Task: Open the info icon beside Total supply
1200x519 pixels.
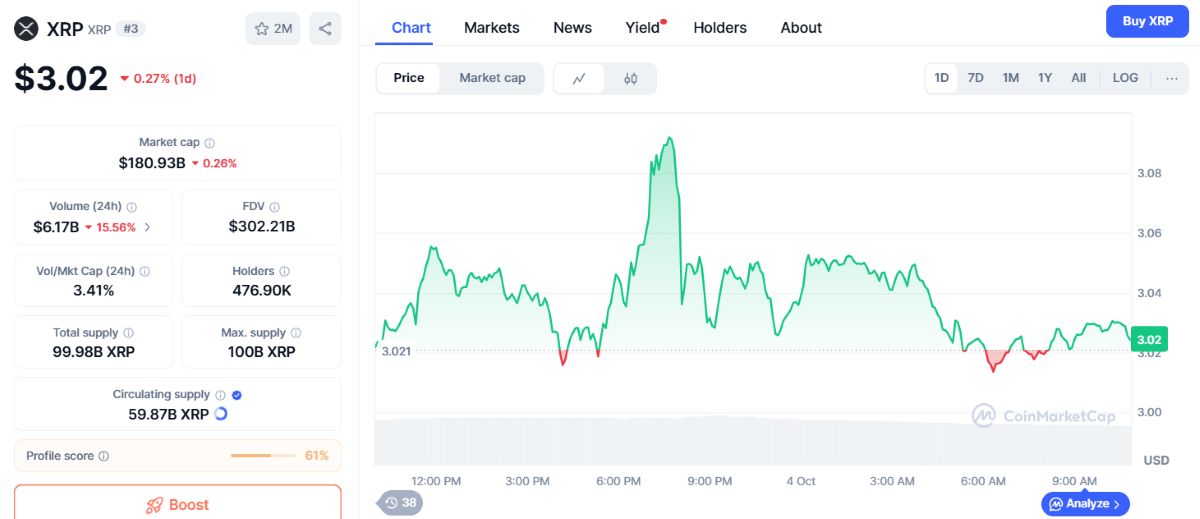Action: (x=128, y=333)
